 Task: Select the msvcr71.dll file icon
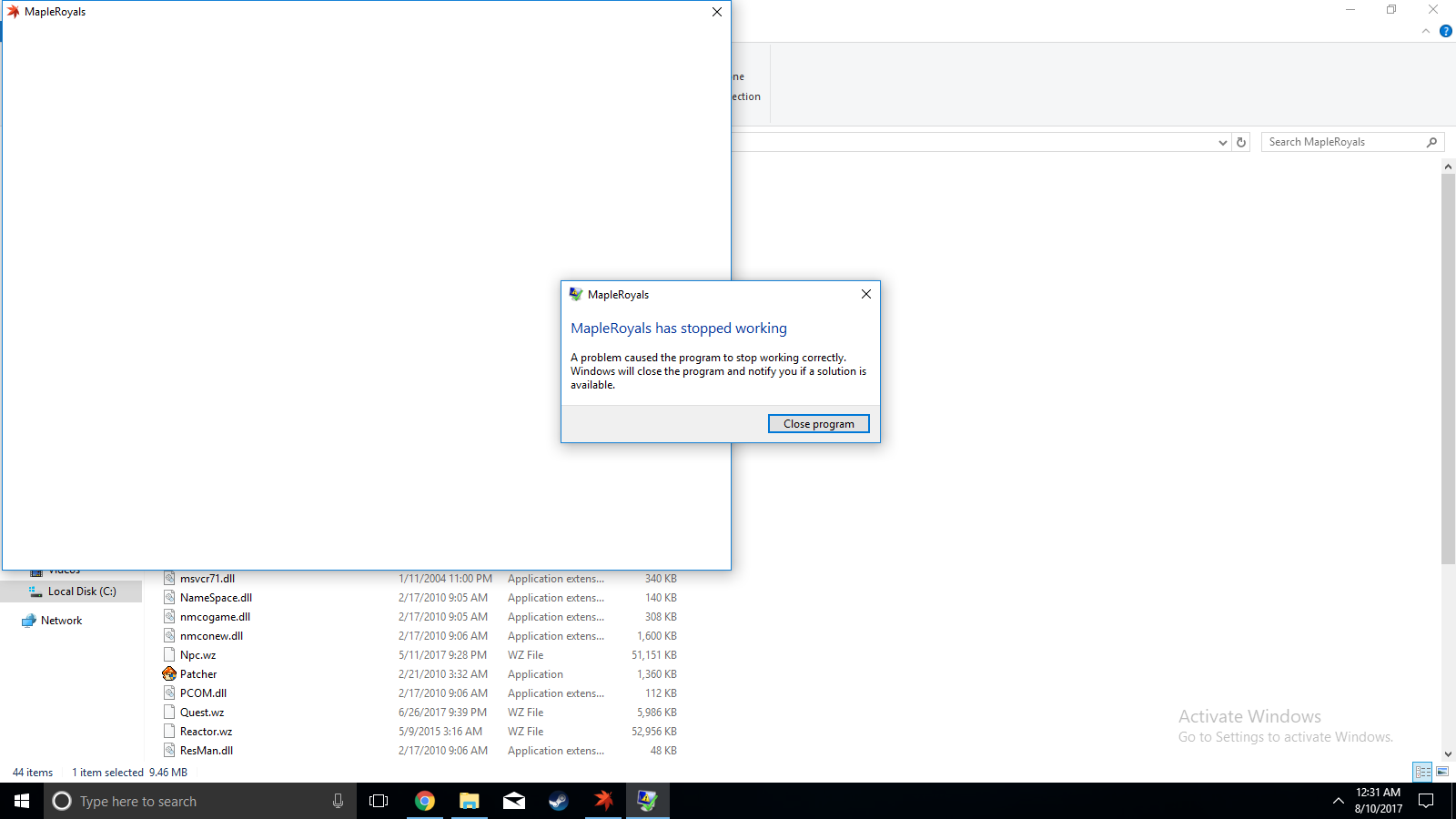point(169,578)
